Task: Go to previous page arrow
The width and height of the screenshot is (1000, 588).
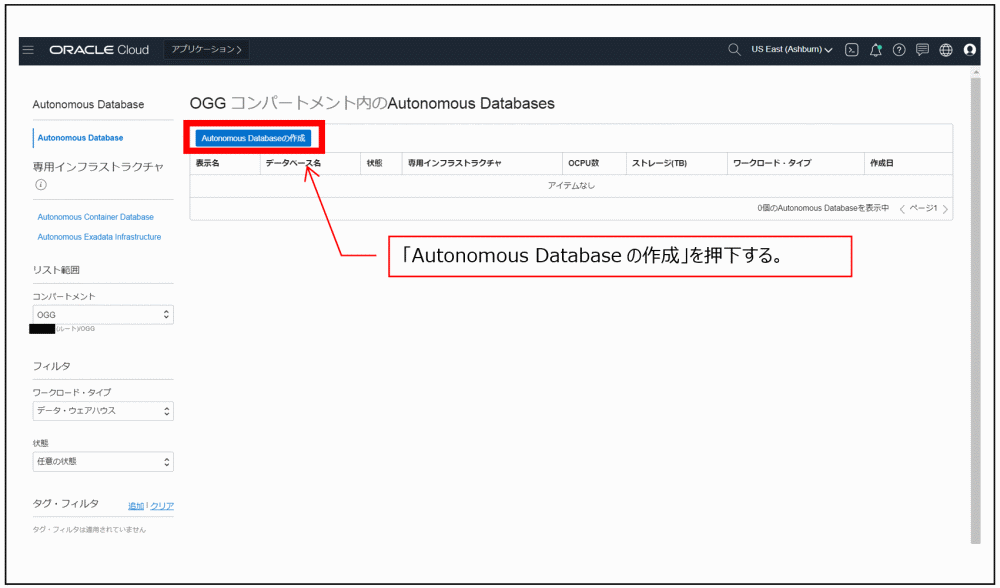Action: (902, 209)
